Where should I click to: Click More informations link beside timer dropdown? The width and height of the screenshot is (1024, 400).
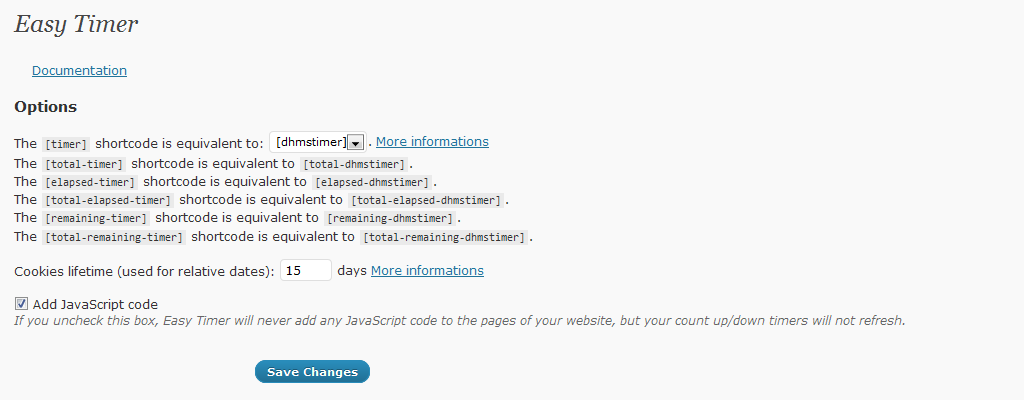pyautogui.click(x=432, y=142)
